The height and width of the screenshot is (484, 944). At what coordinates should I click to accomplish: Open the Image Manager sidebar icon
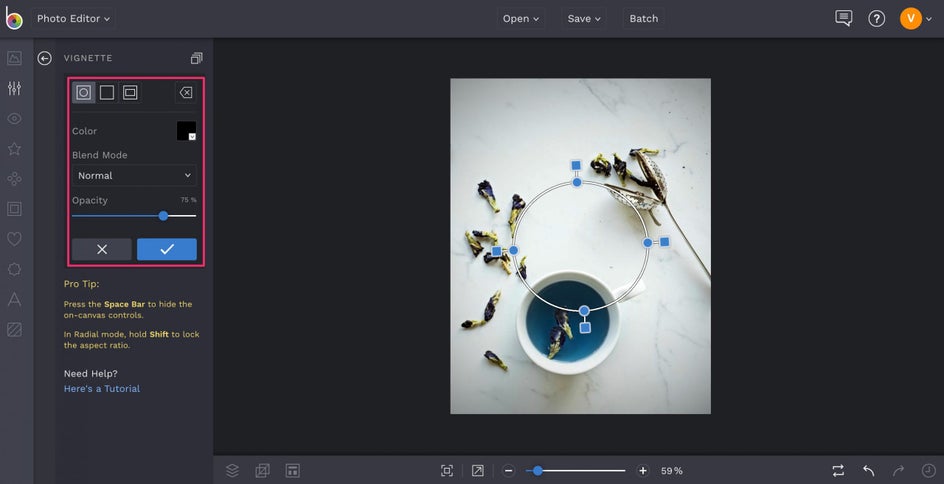(x=14, y=58)
